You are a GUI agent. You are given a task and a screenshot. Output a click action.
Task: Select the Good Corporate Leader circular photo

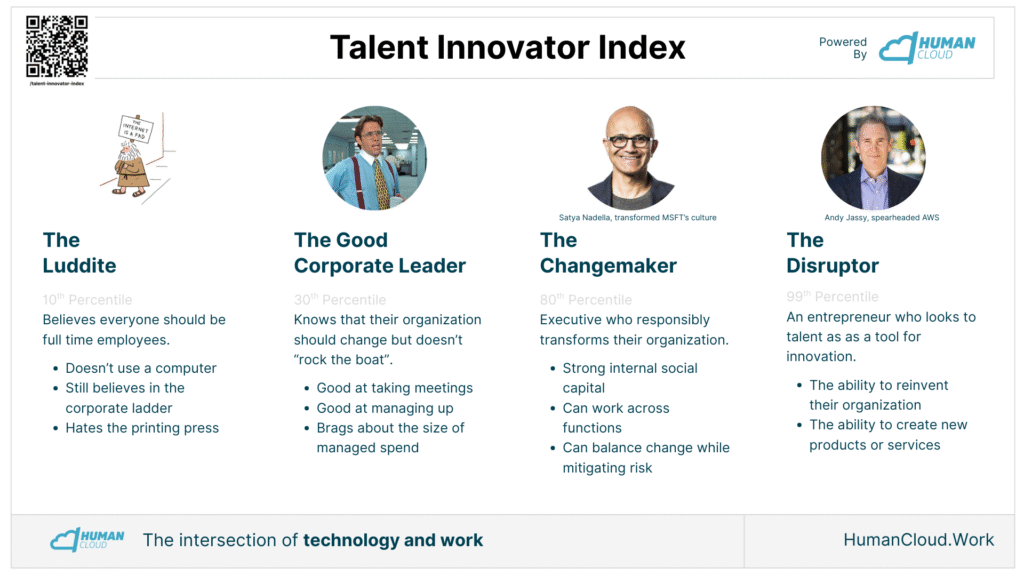(x=375, y=158)
